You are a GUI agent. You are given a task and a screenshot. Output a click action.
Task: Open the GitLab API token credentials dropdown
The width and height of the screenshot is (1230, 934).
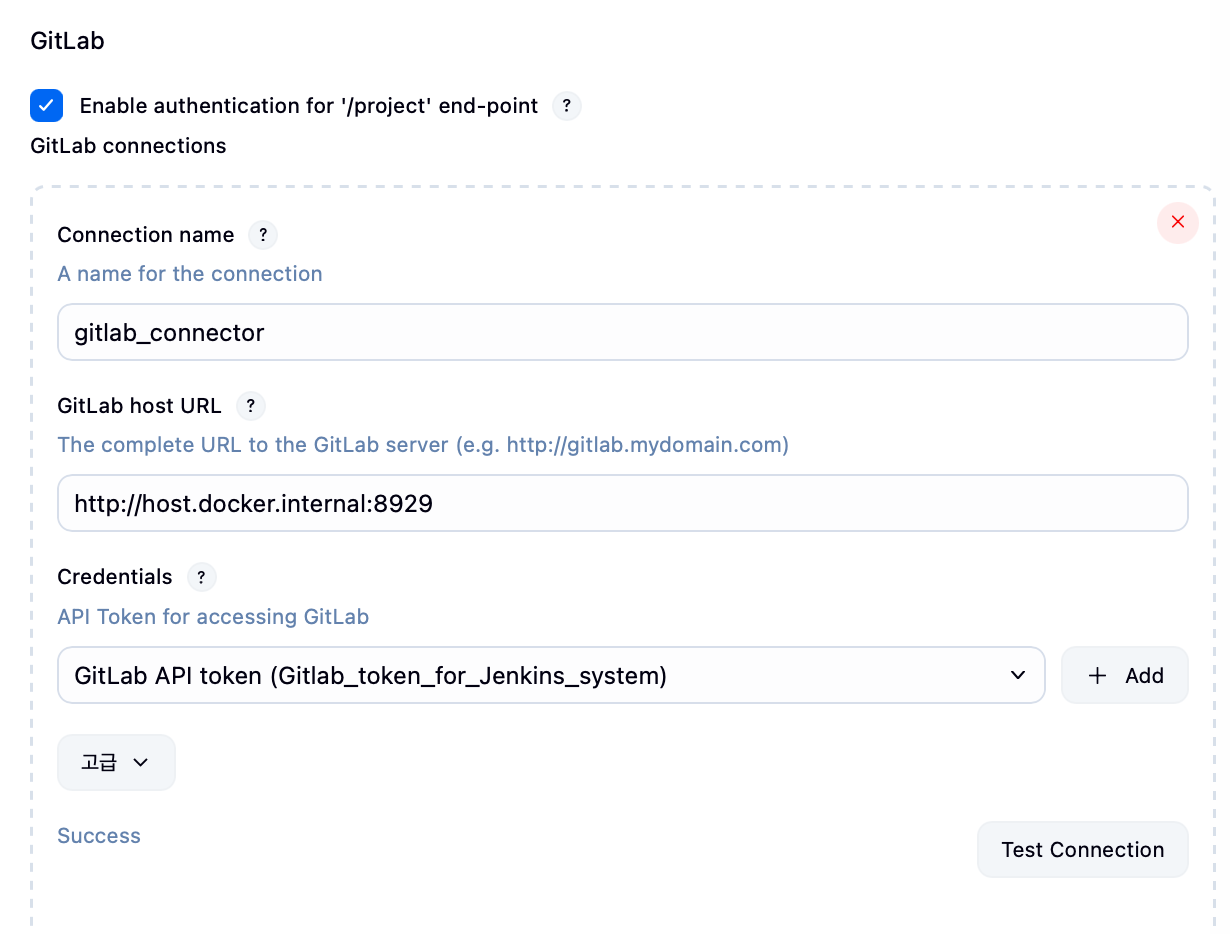[x=551, y=676]
